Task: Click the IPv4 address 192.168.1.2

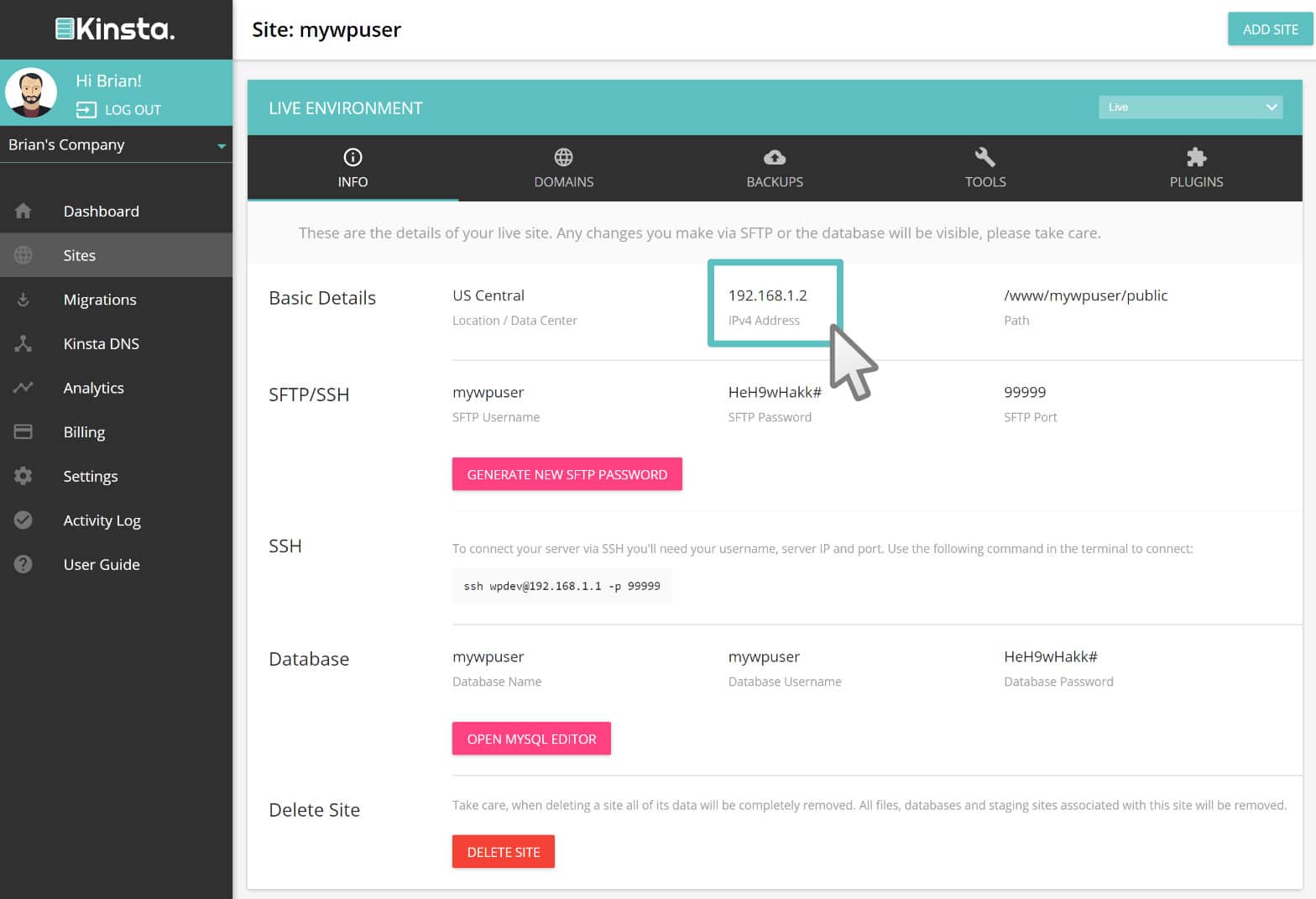Action: [768, 295]
